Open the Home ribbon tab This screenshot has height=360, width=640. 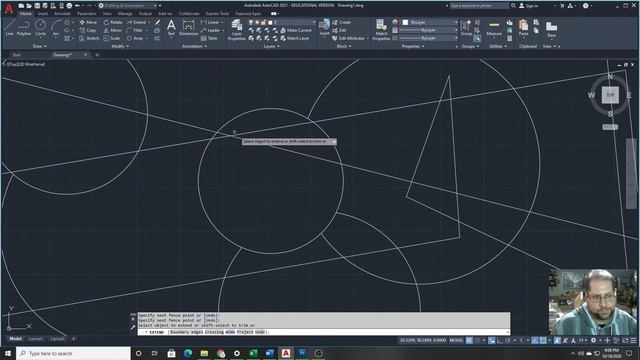tap(25, 13)
